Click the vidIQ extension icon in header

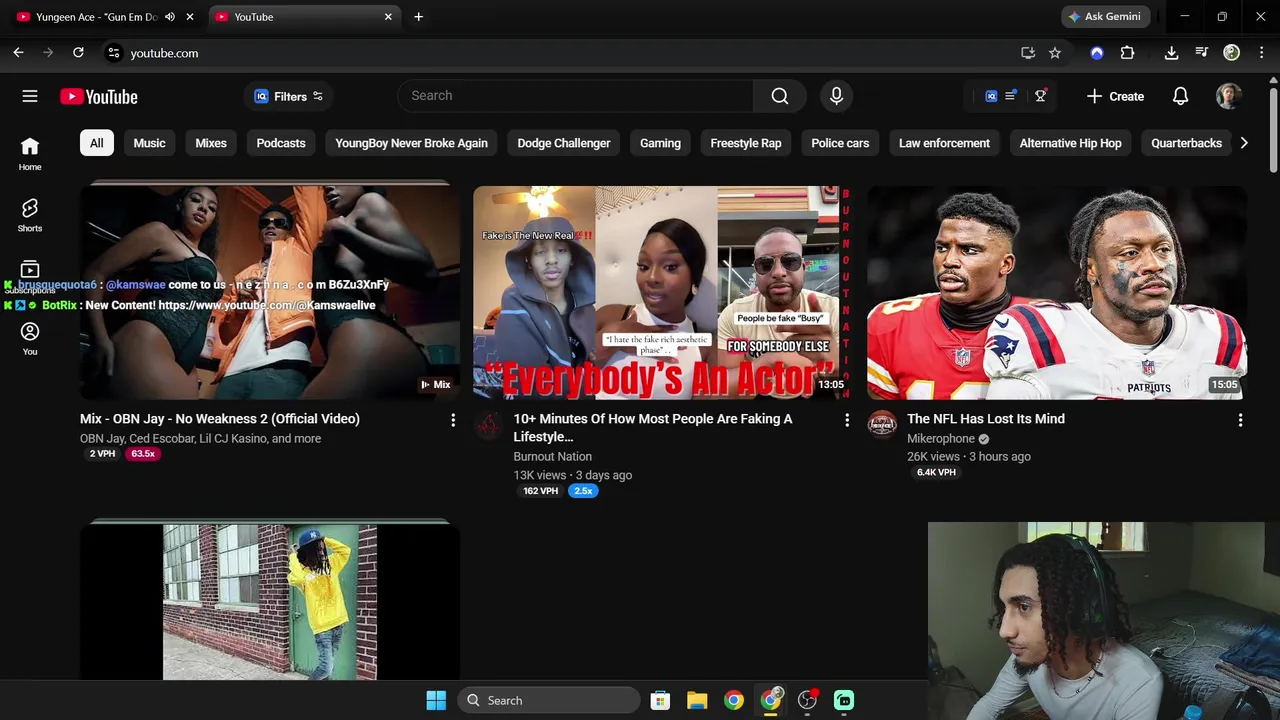point(991,96)
